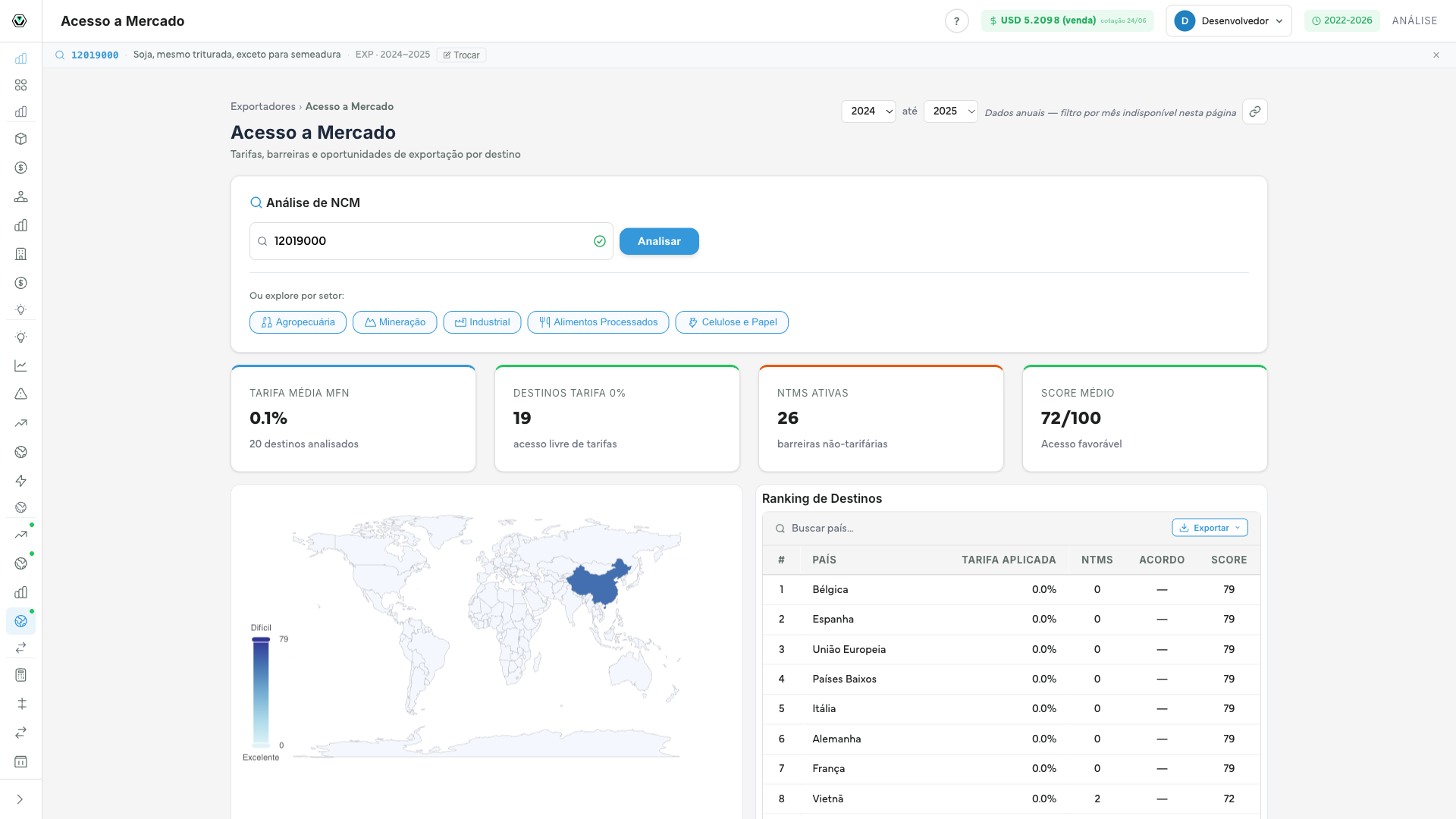
Task: Open the cube package icon in sidebar
Action: pyautogui.click(x=21, y=139)
